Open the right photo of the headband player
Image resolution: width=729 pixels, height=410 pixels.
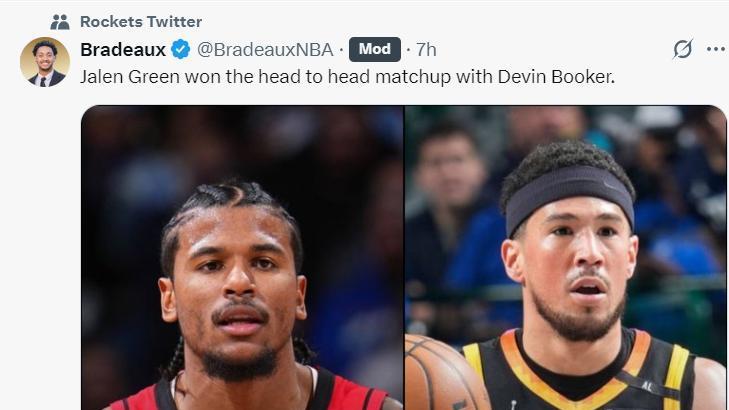point(566,258)
